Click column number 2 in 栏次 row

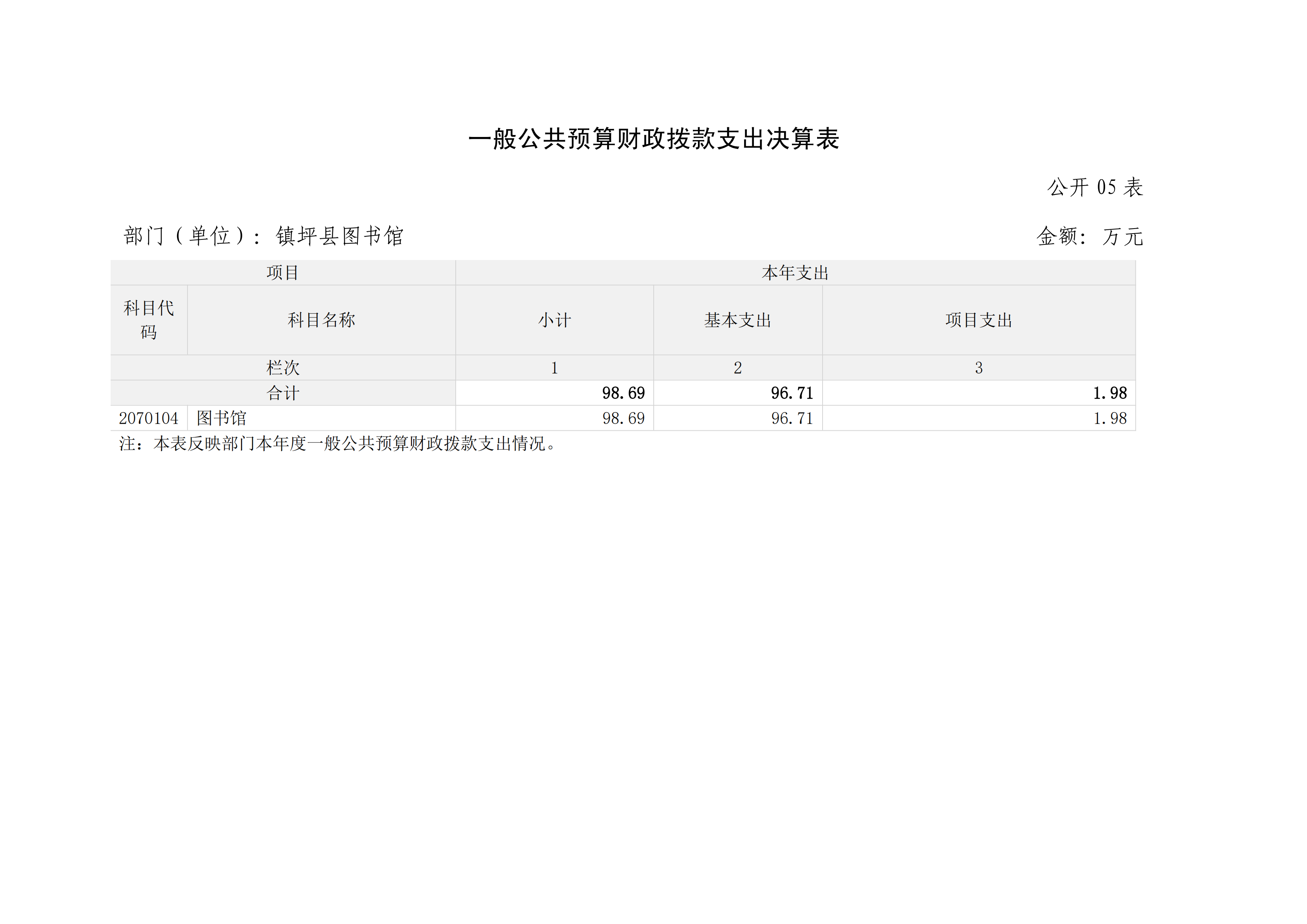(738, 368)
